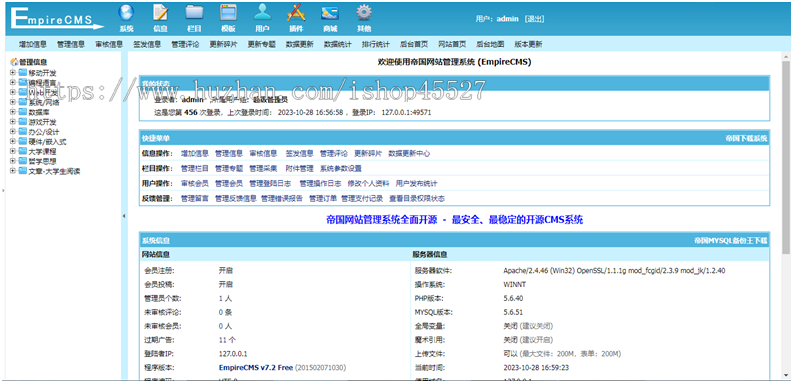Open 数据更新 in the navigation bar

click(299, 44)
